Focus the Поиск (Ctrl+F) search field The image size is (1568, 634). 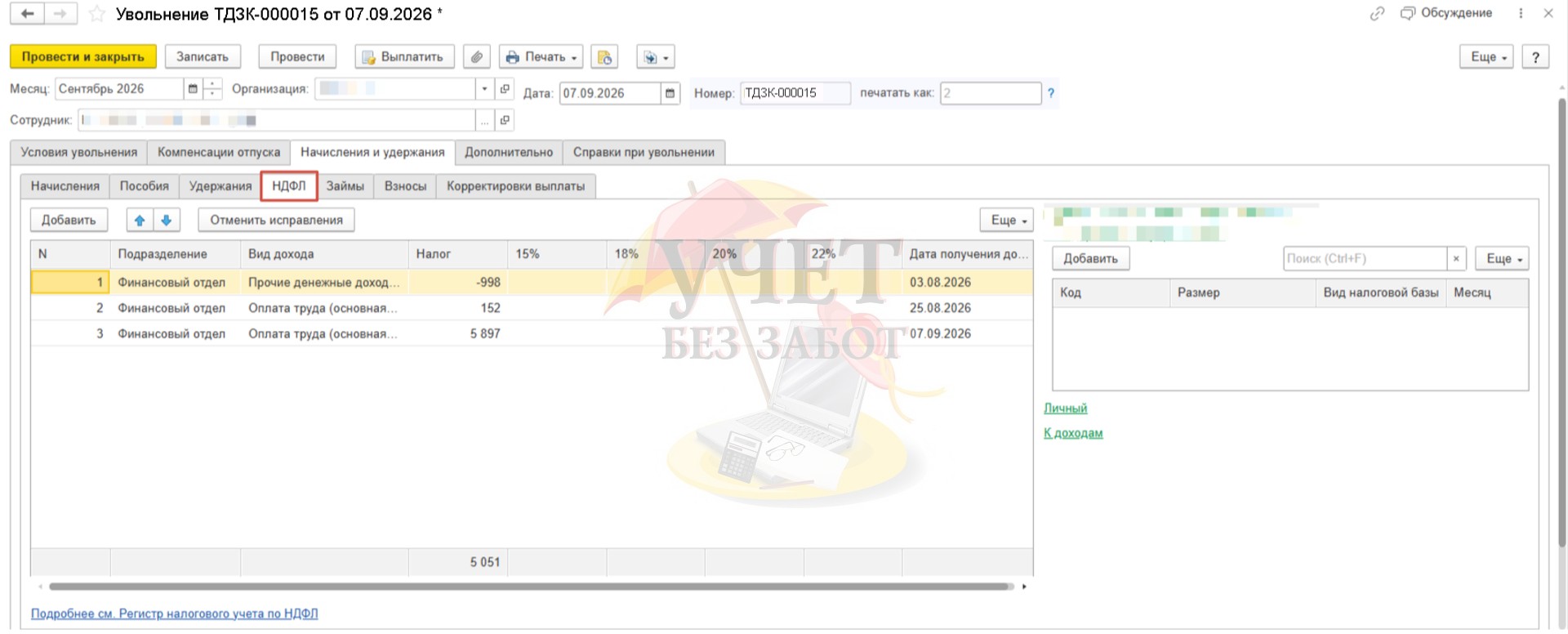[1365, 259]
